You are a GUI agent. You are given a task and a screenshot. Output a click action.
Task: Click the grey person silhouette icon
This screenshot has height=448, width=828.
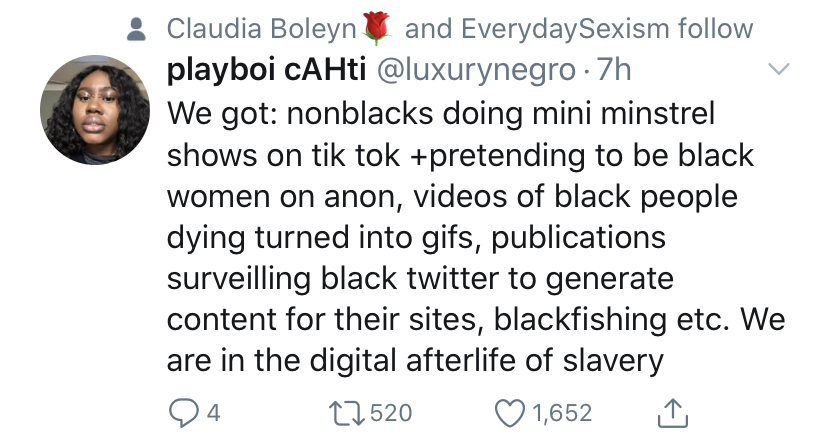pyautogui.click(x=136, y=30)
